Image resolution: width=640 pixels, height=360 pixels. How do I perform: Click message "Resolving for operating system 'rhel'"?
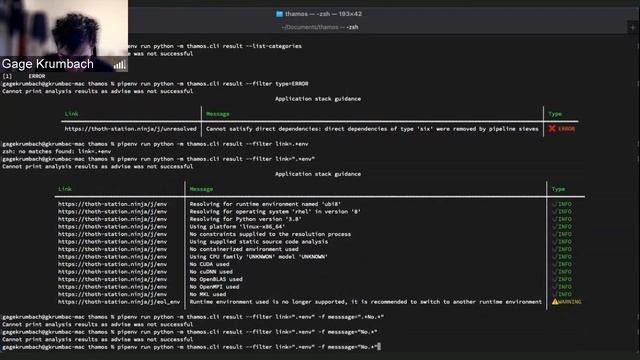coord(275,212)
